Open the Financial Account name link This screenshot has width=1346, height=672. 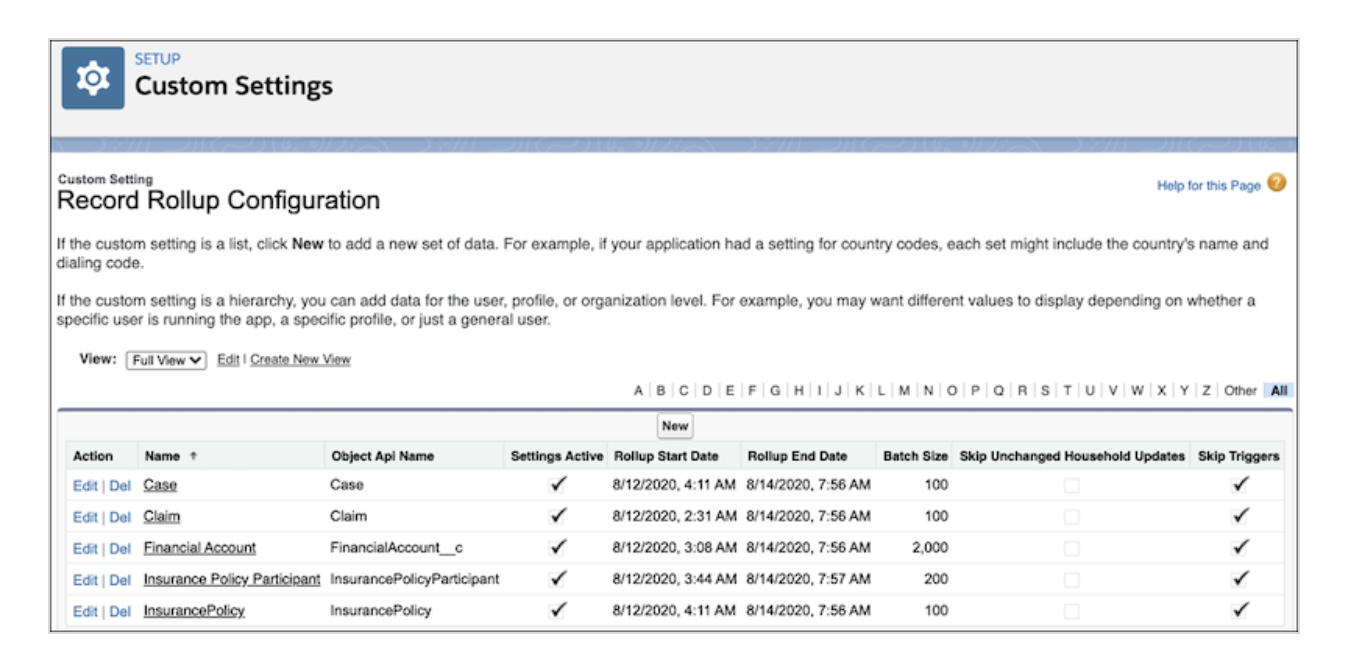[200, 547]
